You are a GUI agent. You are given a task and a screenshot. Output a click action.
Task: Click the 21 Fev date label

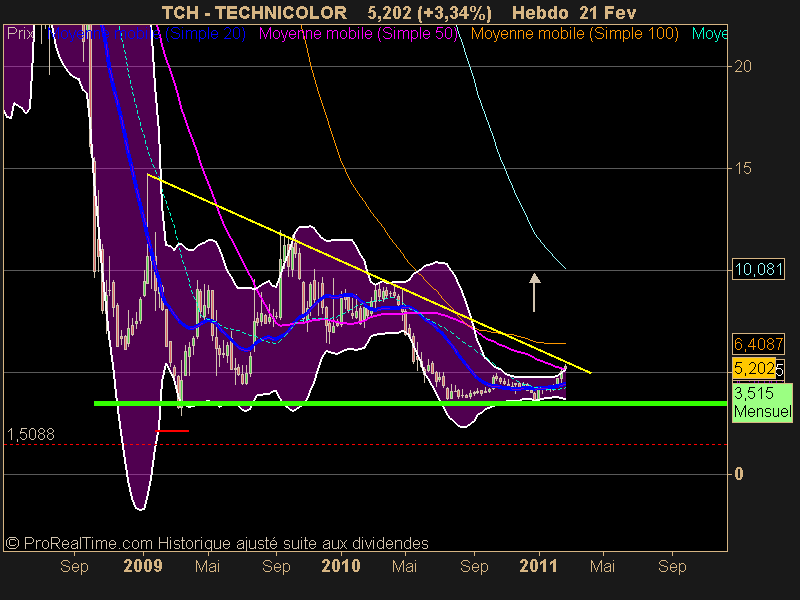[x=608, y=12]
